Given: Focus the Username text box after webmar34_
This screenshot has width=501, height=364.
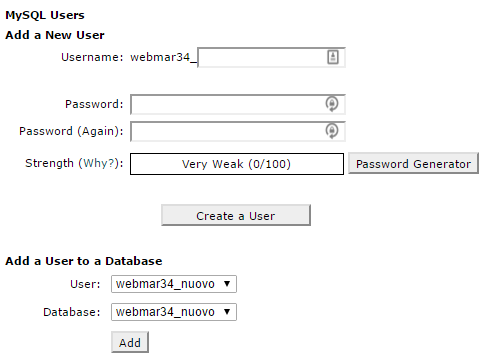Looking at the screenshot, I should pyautogui.click(x=271, y=57).
